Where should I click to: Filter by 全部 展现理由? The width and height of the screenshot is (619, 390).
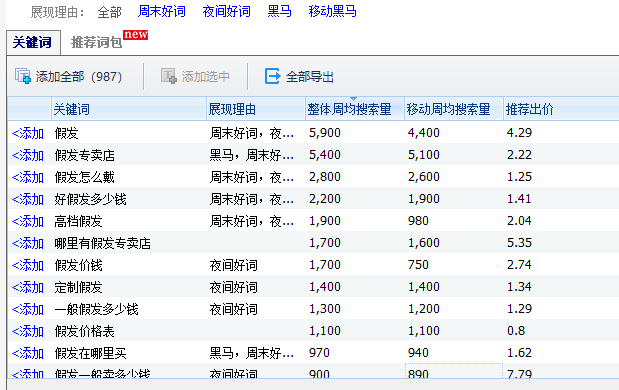point(109,12)
